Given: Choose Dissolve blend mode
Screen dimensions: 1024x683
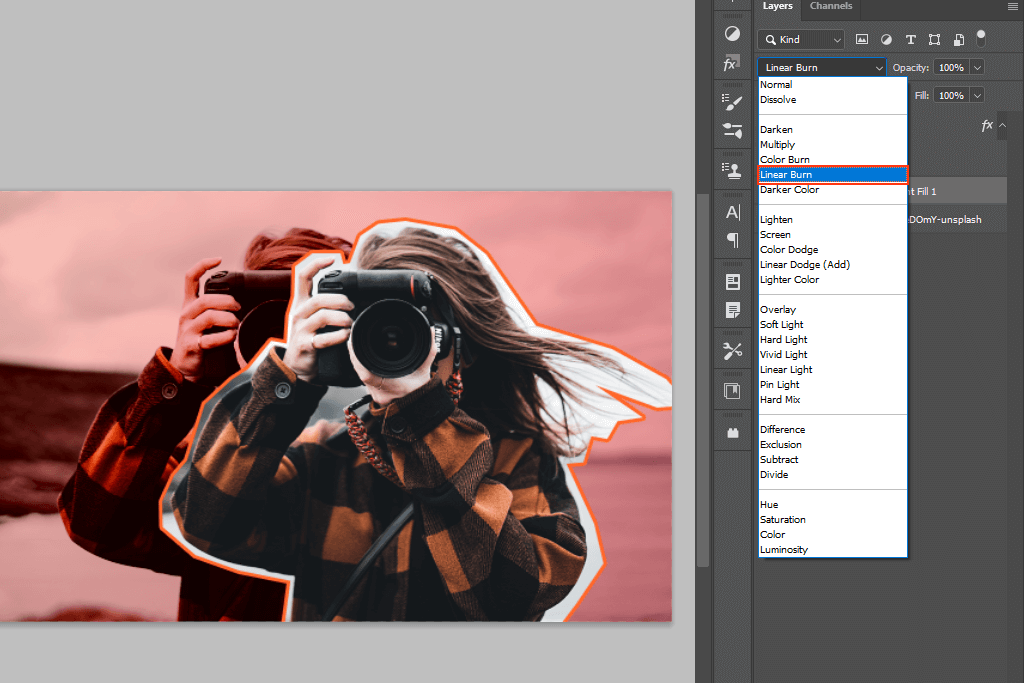Looking at the screenshot, I should pos(833,99).
